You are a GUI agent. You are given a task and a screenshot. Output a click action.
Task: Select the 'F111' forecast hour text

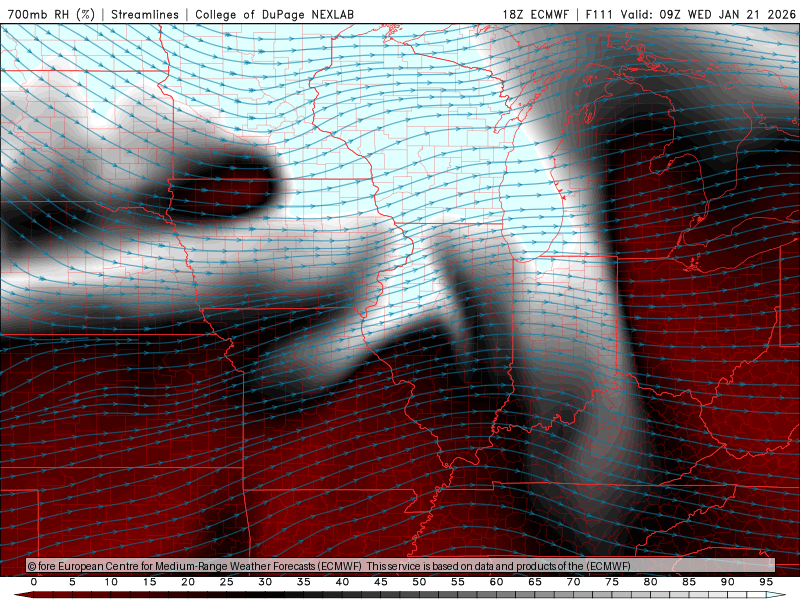600,14
